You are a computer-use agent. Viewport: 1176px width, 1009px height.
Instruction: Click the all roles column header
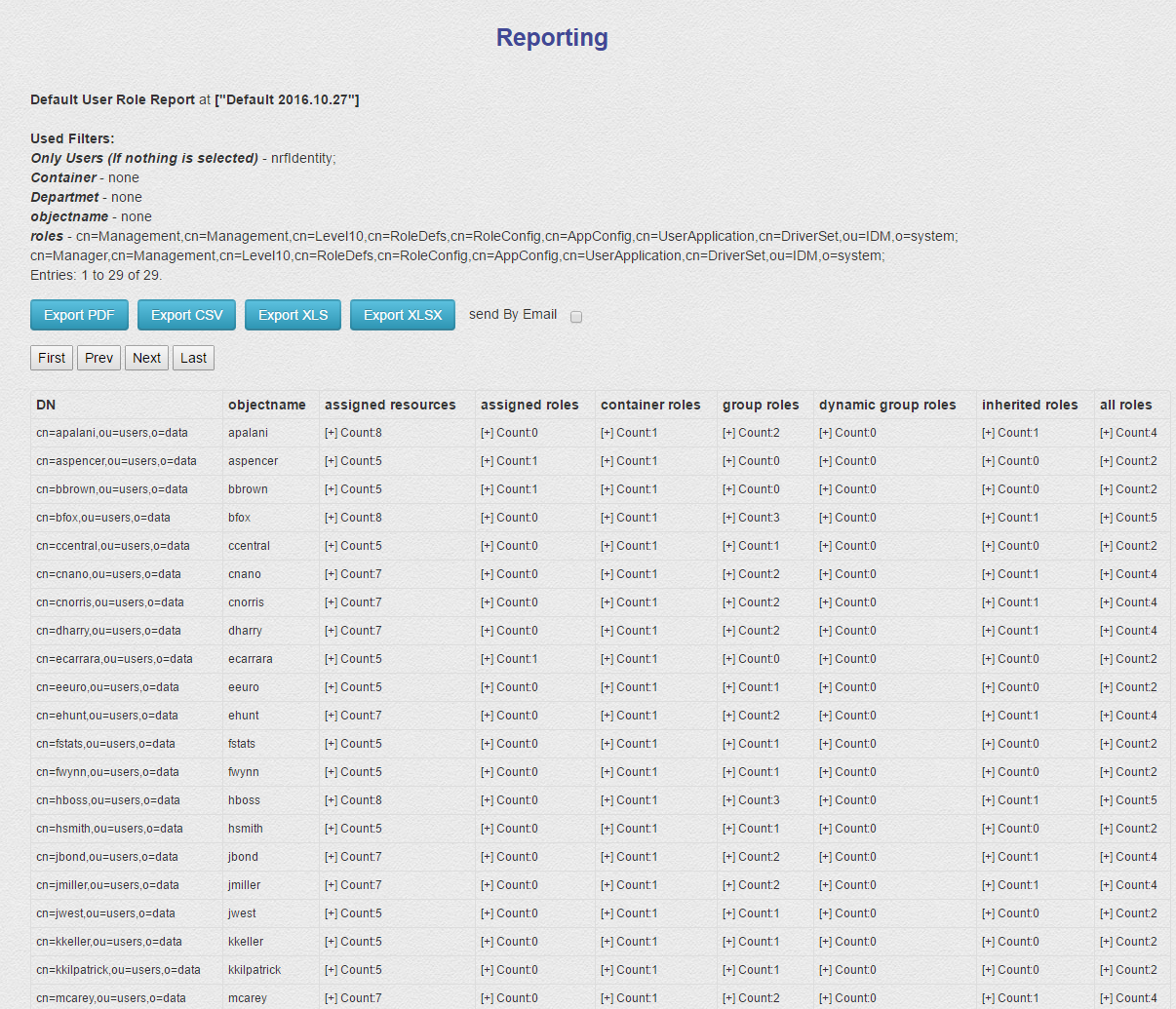[x=1125, y=405]
